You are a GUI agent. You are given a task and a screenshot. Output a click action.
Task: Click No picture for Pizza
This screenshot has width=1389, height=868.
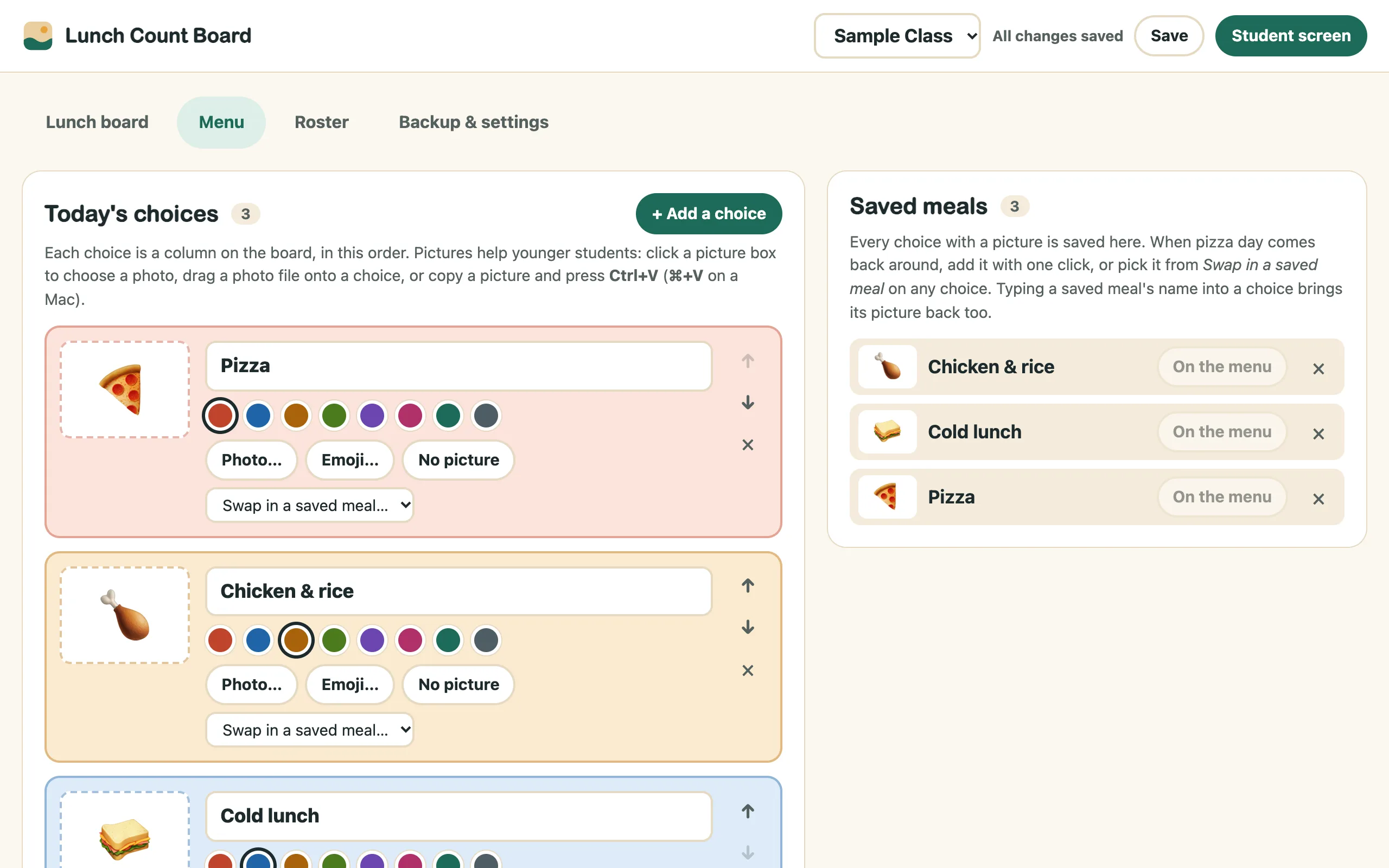click(x=458, y=460)
